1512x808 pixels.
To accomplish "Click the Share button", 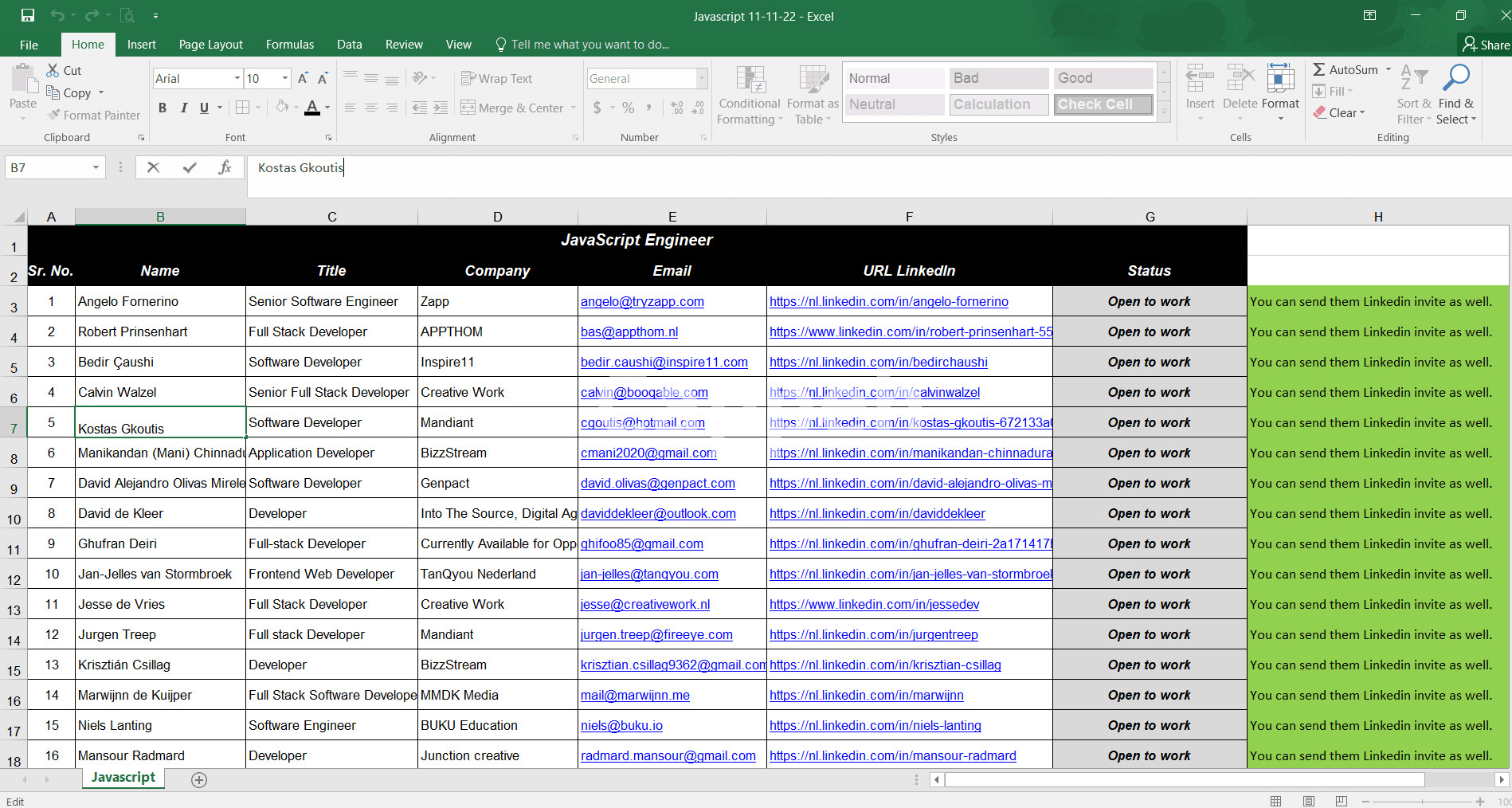I will [1486, 45].
